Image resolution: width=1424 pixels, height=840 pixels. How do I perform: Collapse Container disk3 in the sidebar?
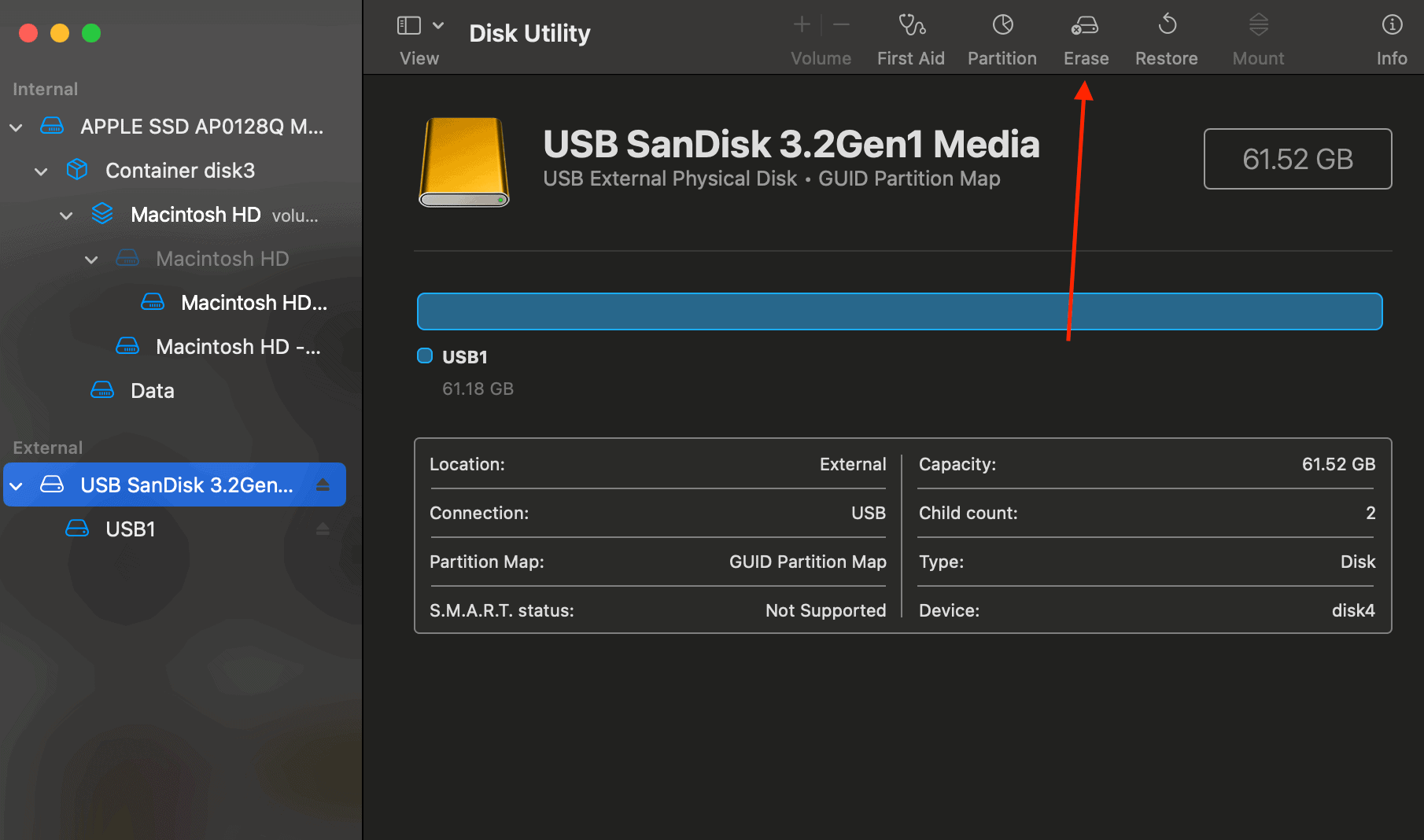pos(41,171)
